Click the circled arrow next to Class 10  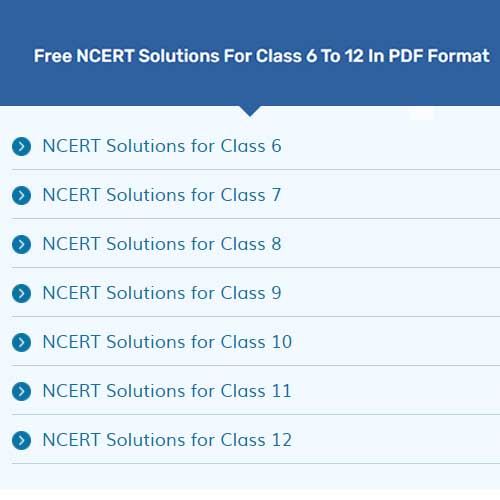pos(21,342)
